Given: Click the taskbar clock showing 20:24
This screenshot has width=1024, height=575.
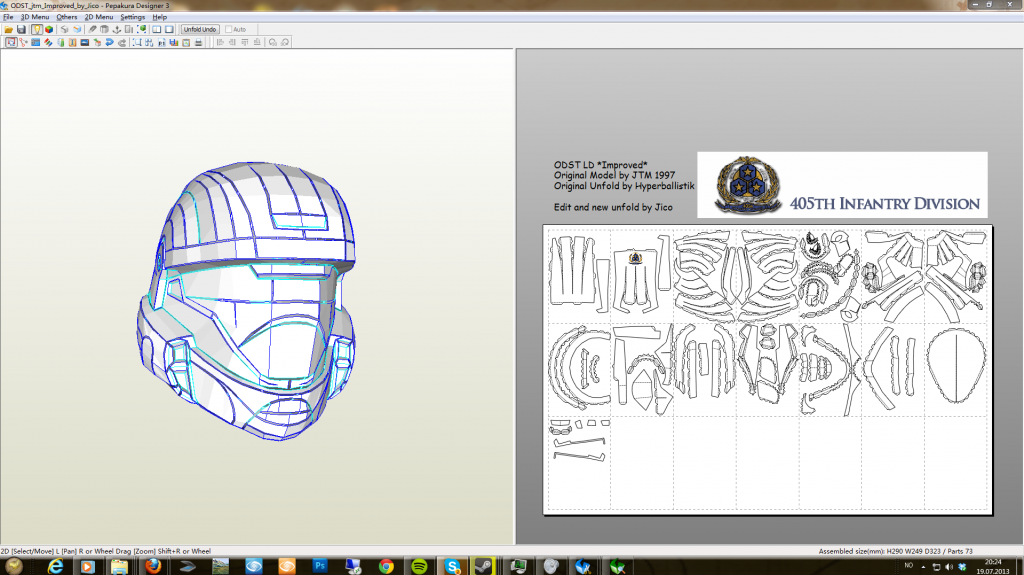Looking at the screenshot, I should (993, 567).
